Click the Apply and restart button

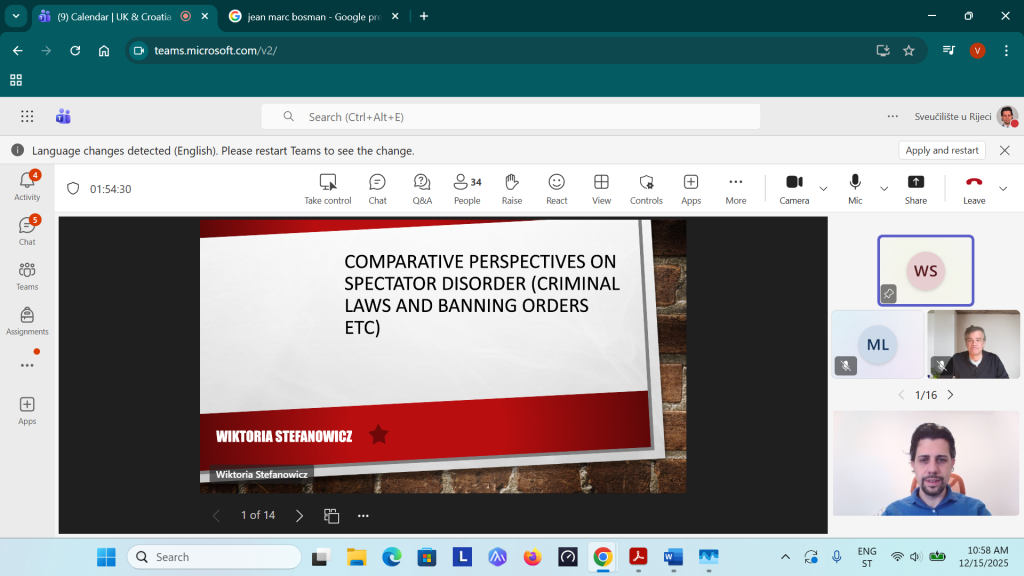[x=941, y=150]
